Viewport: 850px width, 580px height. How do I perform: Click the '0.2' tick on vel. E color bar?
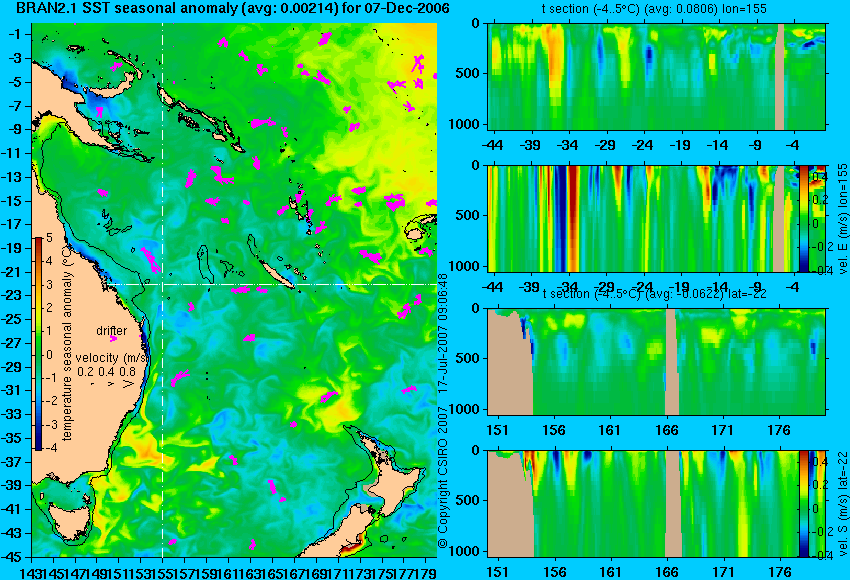(819, 200)
